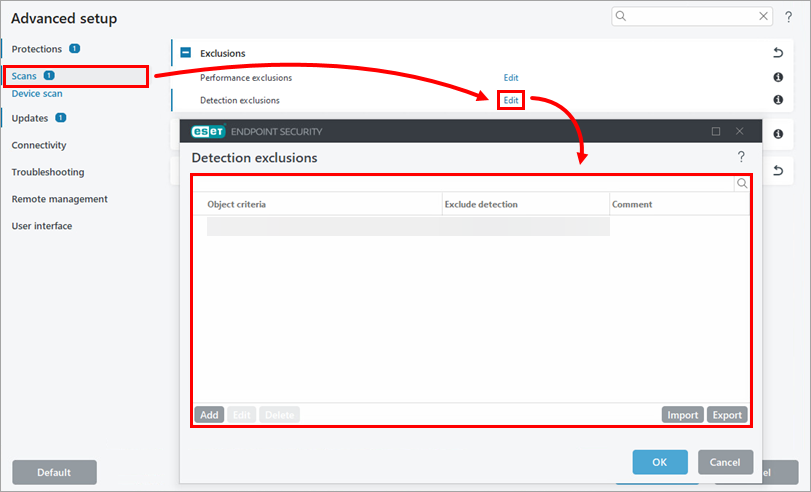
Task: Clear the Advanced setup search field
Action: 764,17
